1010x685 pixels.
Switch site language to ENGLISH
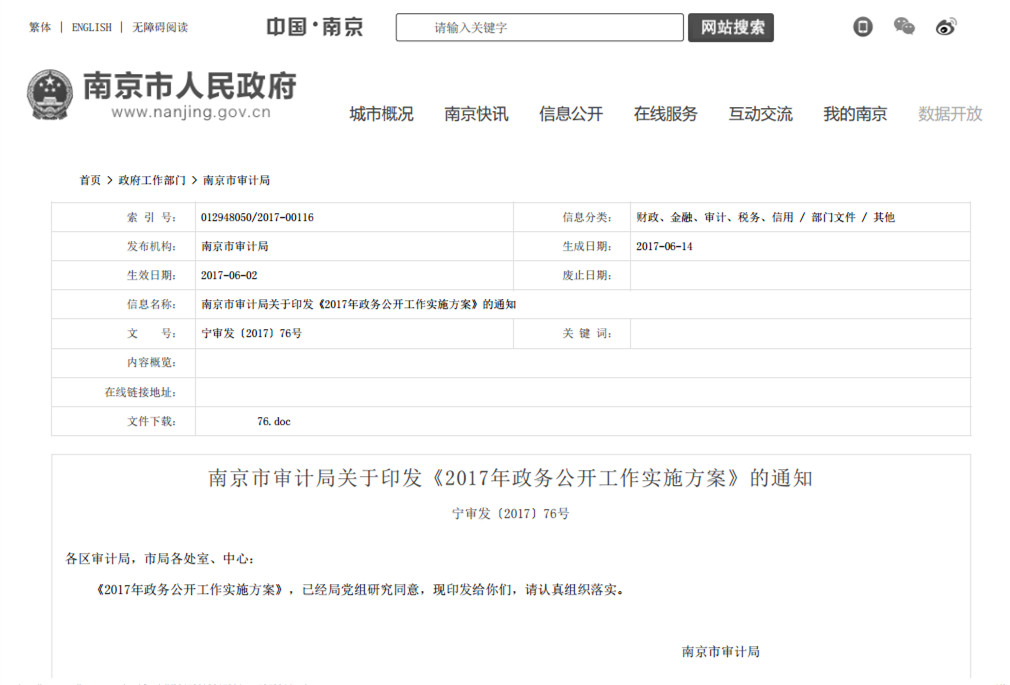(x=92, y=27)
